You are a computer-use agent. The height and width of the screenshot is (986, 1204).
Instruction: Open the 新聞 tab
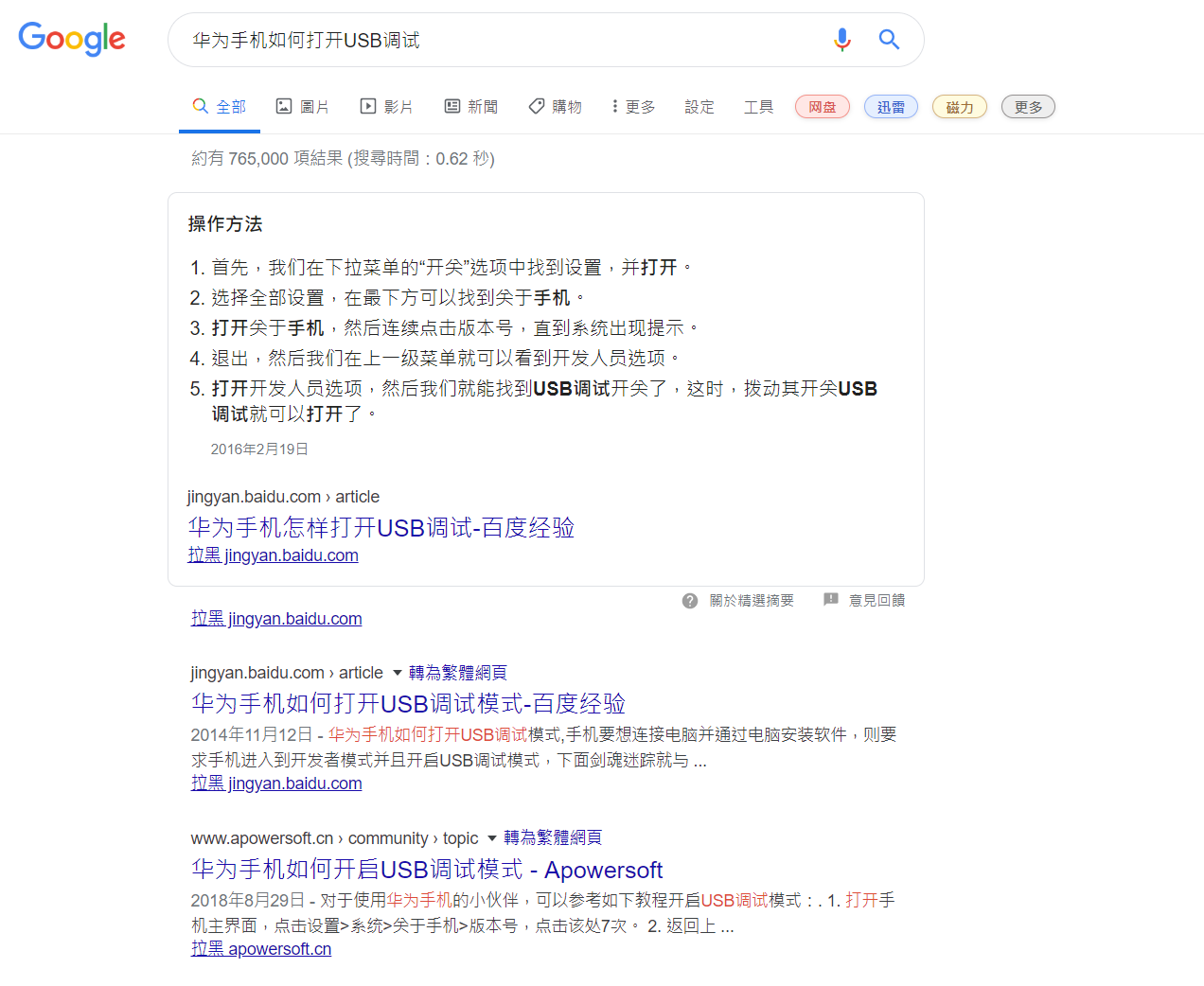click(470, 107)
